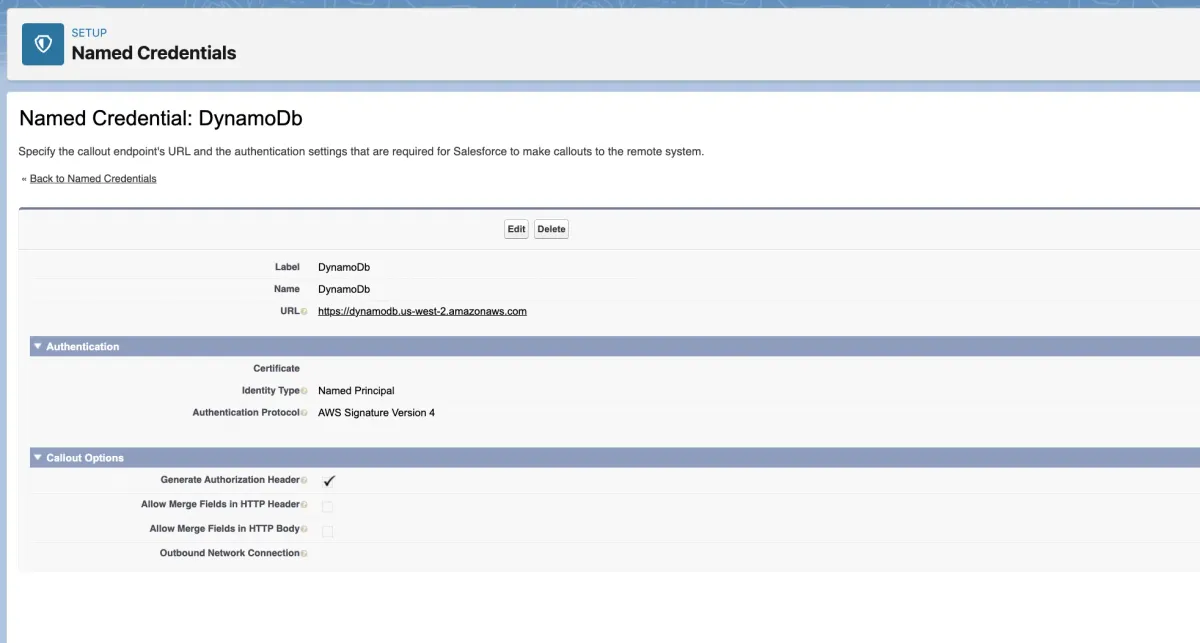This screenshot has height=643, width=1200.
Task: Click the 'Outbound Network Connection' label
Action: pyautogui.click(x=230, y=553)
